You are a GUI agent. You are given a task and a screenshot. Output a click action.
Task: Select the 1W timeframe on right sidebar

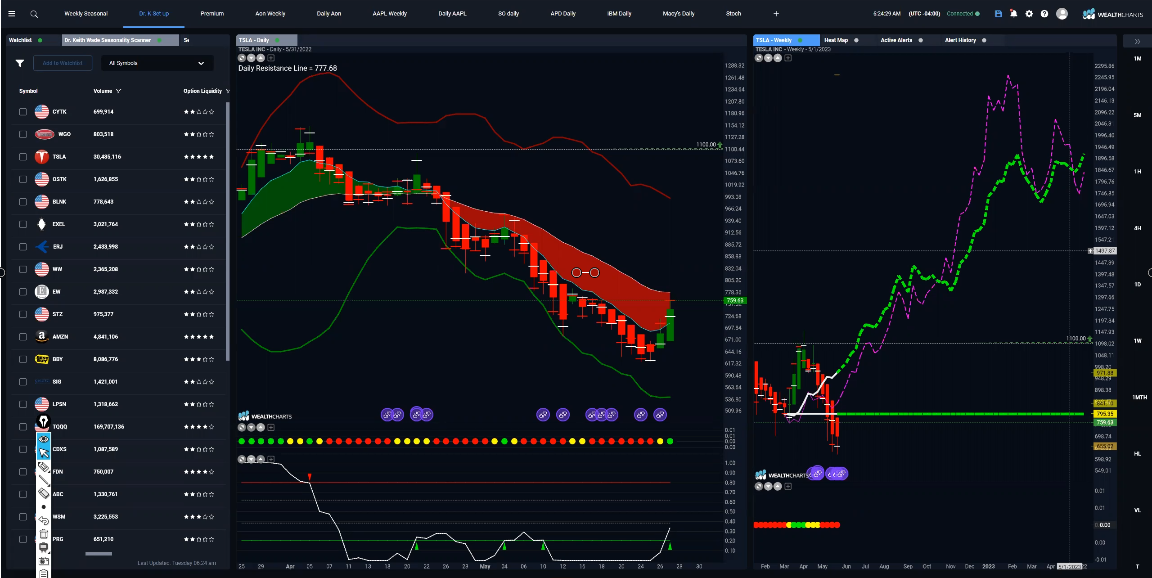pos(1137,341)
